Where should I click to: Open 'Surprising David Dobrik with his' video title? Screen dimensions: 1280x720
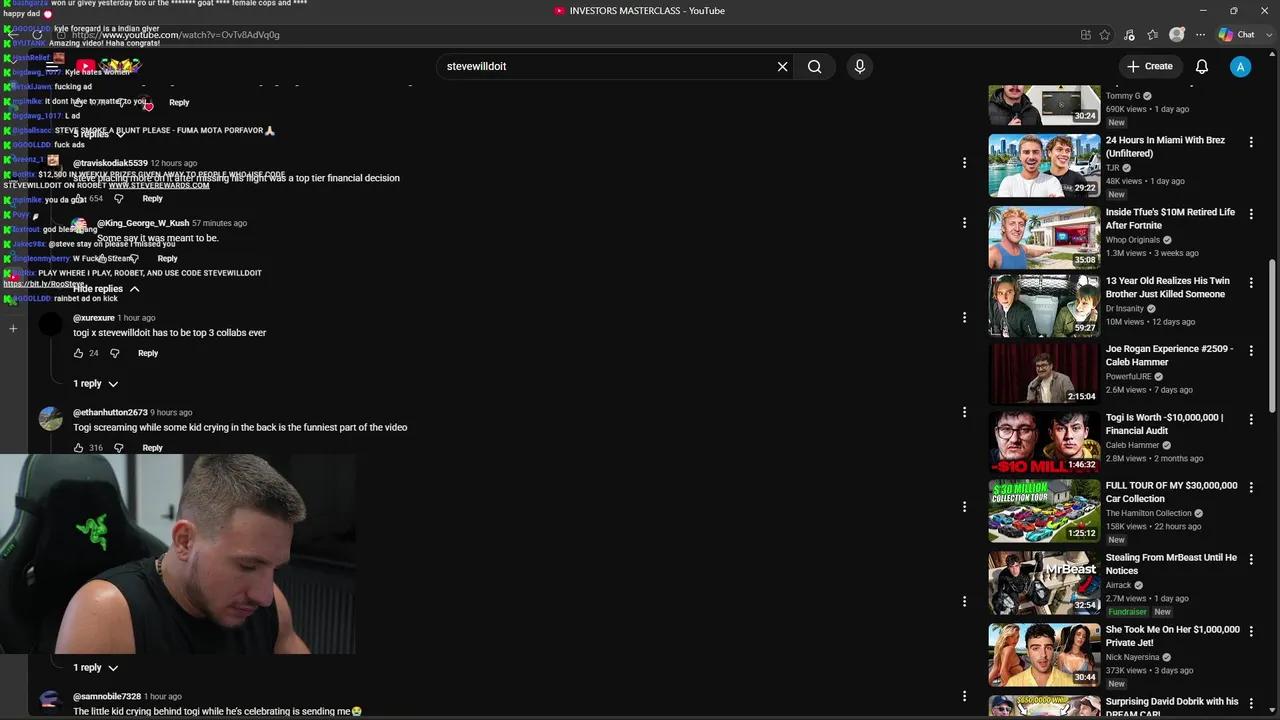tap(1172, 707)
